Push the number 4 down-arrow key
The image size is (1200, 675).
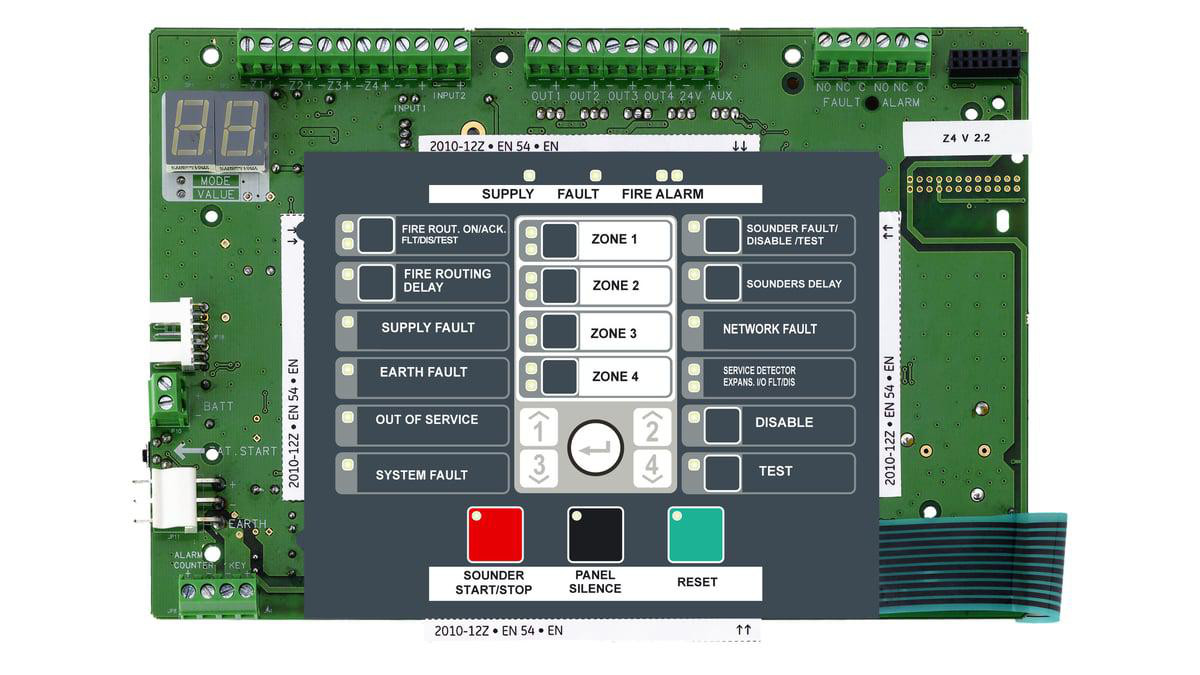(x=652, y=469)
